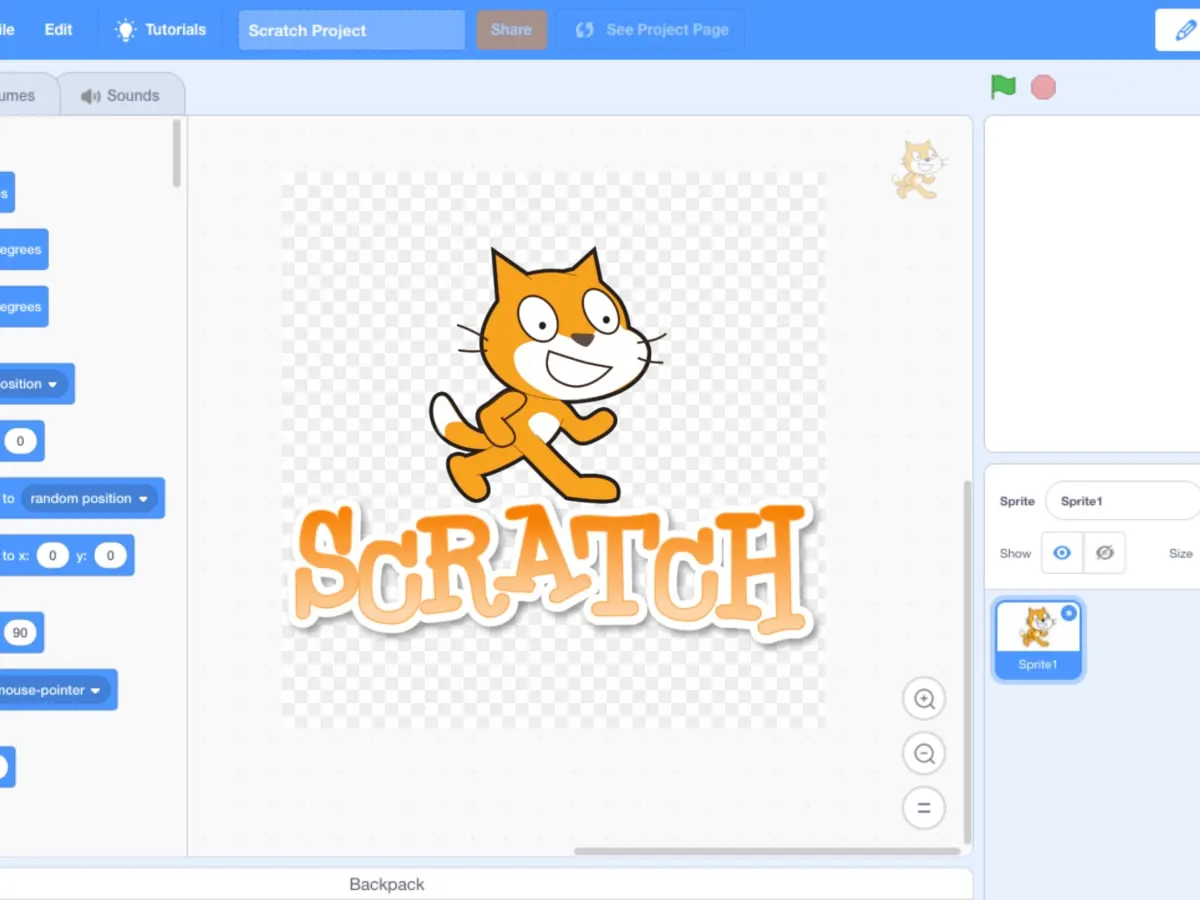Viewport: 1200px width, 900px height.
Task: Open the position dropdown in glide block
Action: point(32,384)
